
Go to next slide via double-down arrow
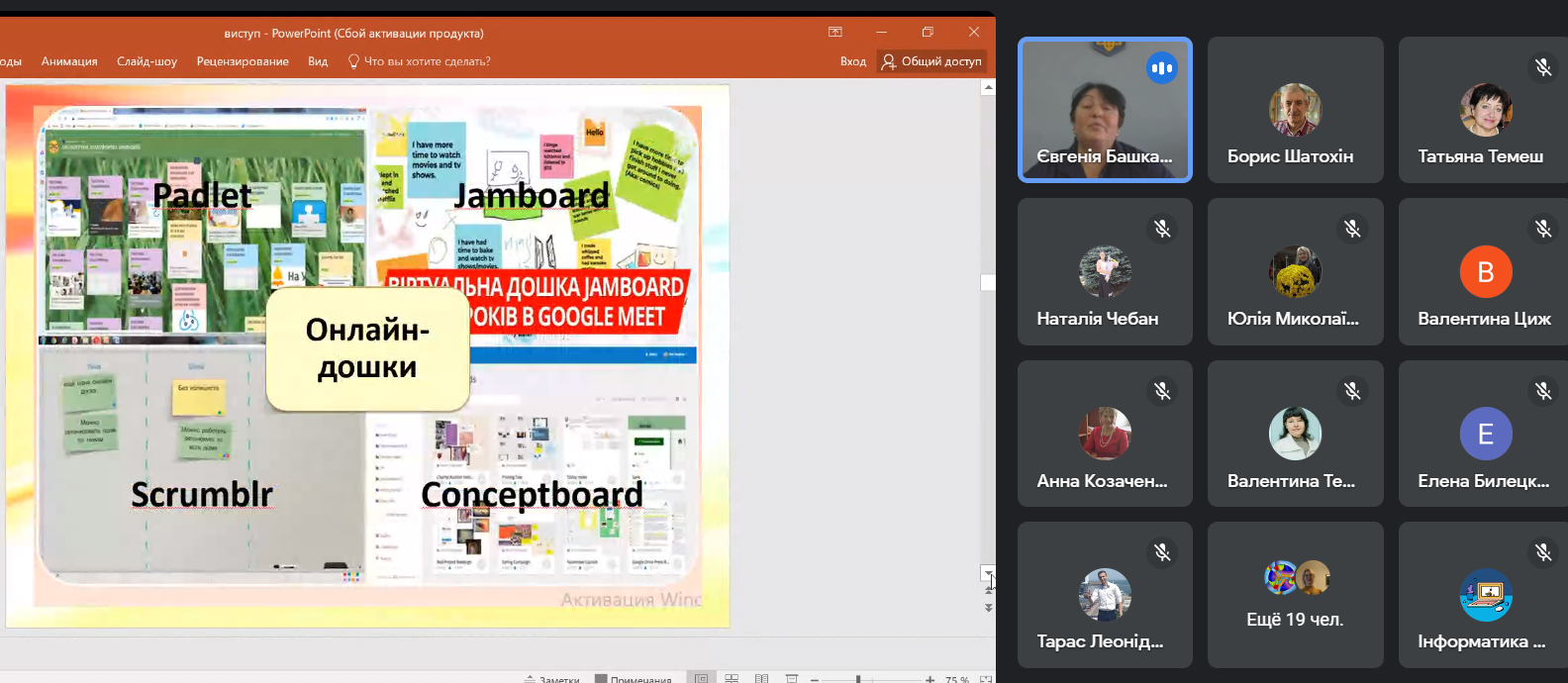[x=988, y=608]
